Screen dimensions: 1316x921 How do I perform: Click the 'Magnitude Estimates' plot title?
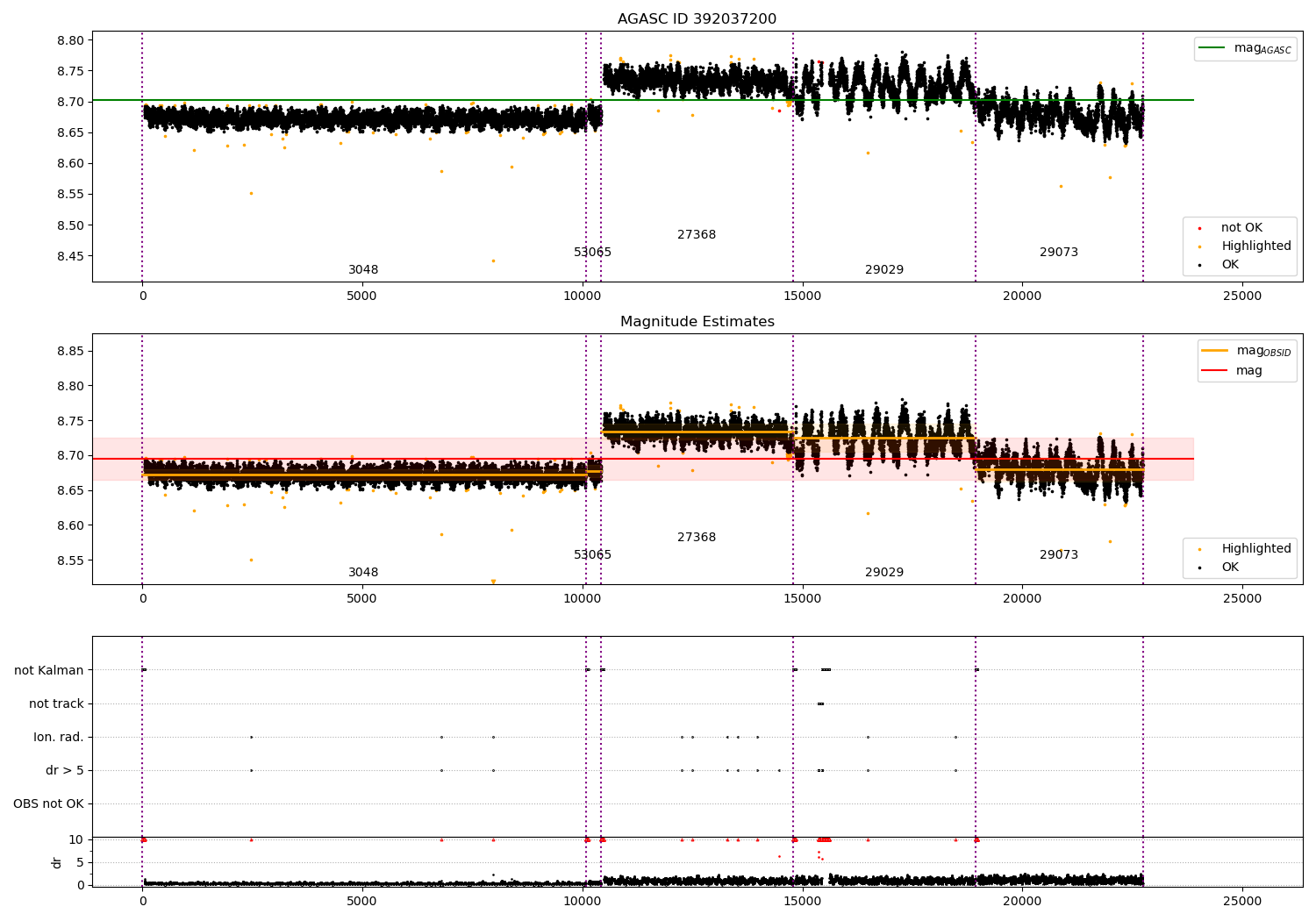pos(697,322)
